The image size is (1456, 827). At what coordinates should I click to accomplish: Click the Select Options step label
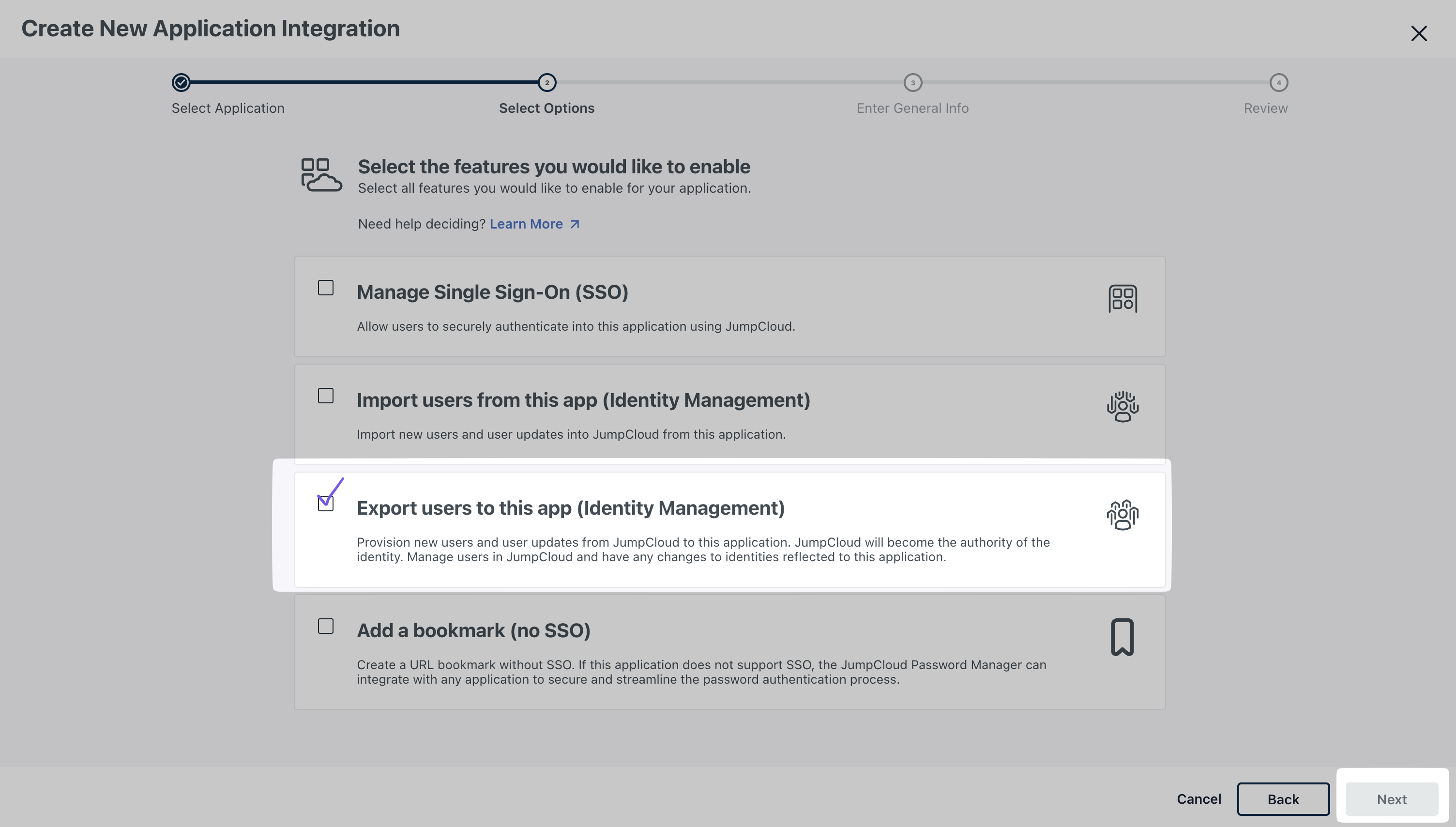click(546, 108)
